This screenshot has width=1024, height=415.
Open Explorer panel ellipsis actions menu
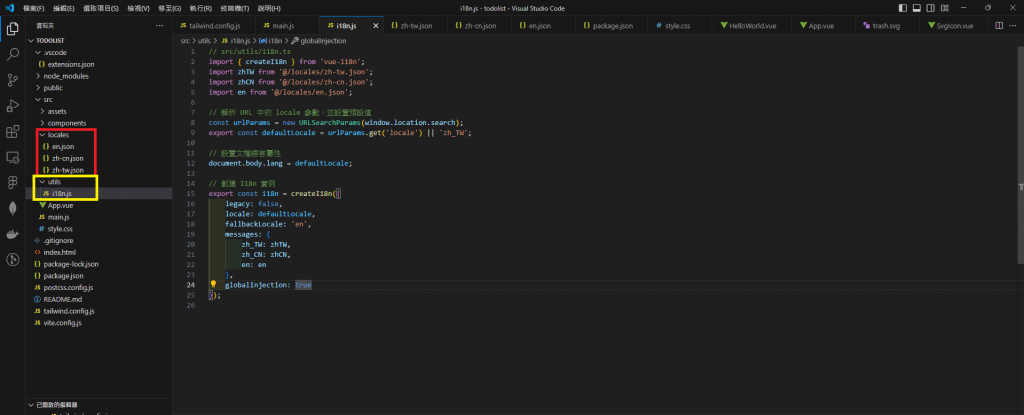coord(159,25)
